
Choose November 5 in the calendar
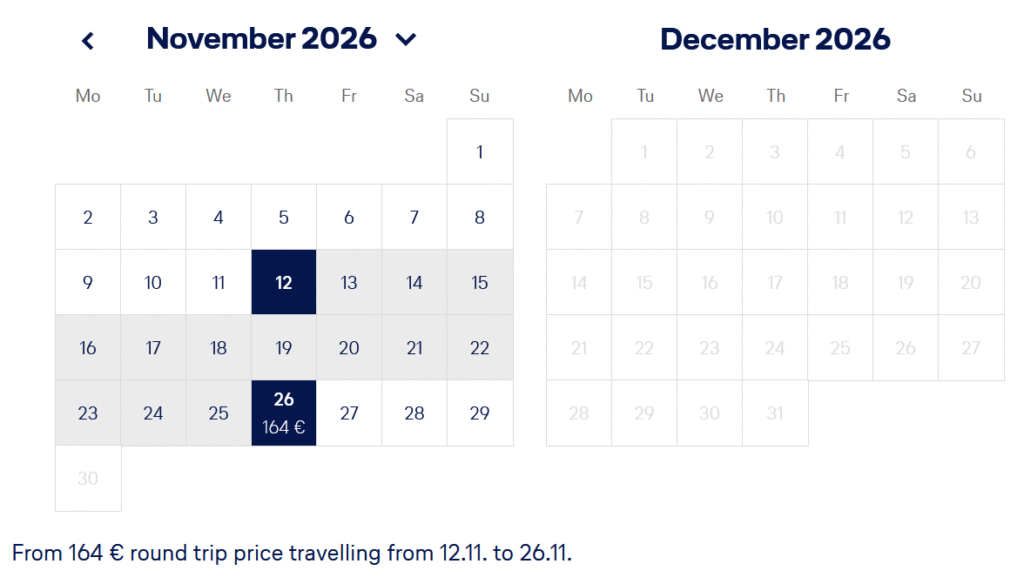284,217
